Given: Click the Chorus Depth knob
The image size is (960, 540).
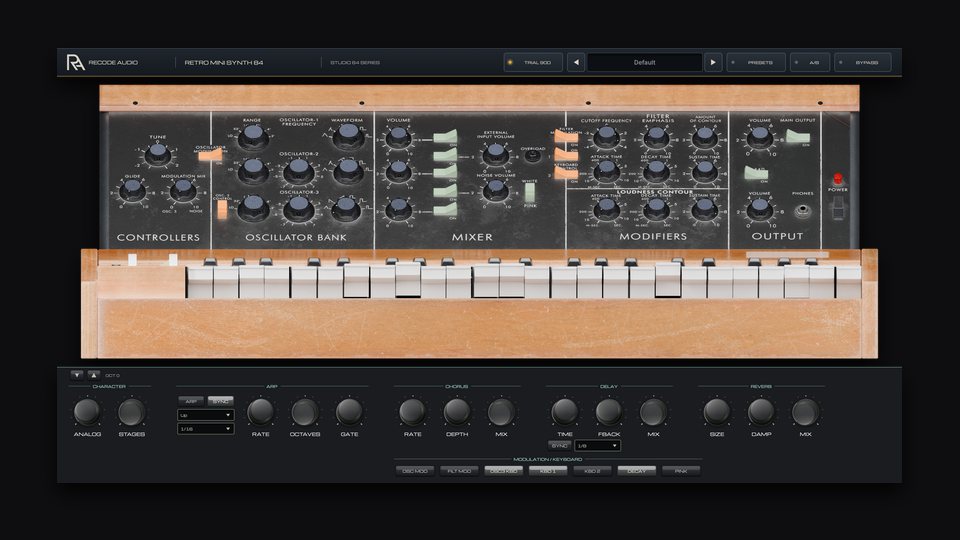Looking at the screenshot, I should coord(457,412).
